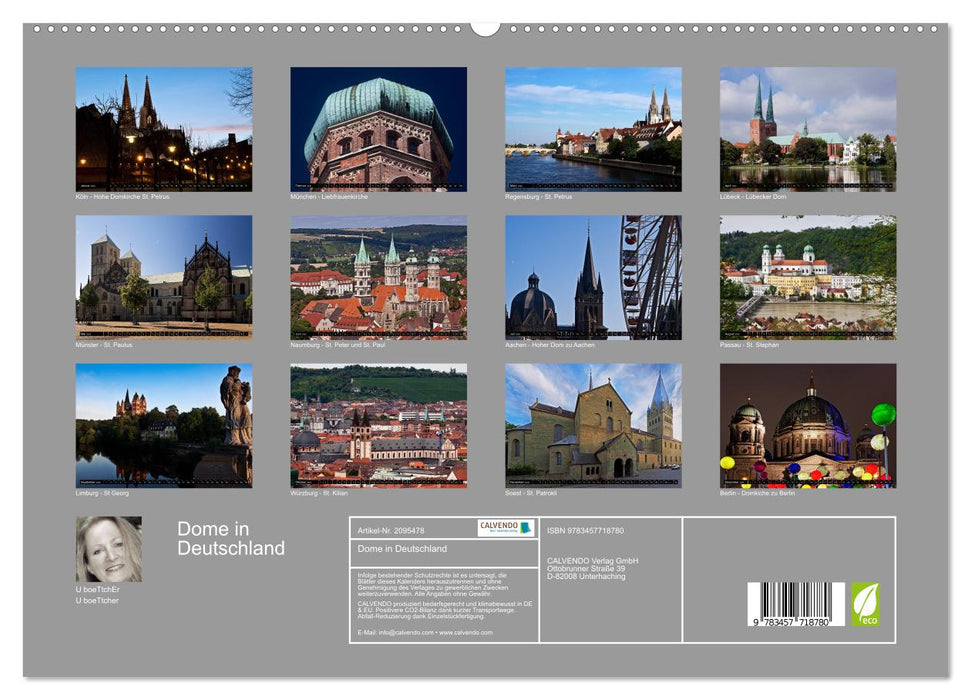Click the www.calvendo.com web address
The image size is (971, 700).
464,633
